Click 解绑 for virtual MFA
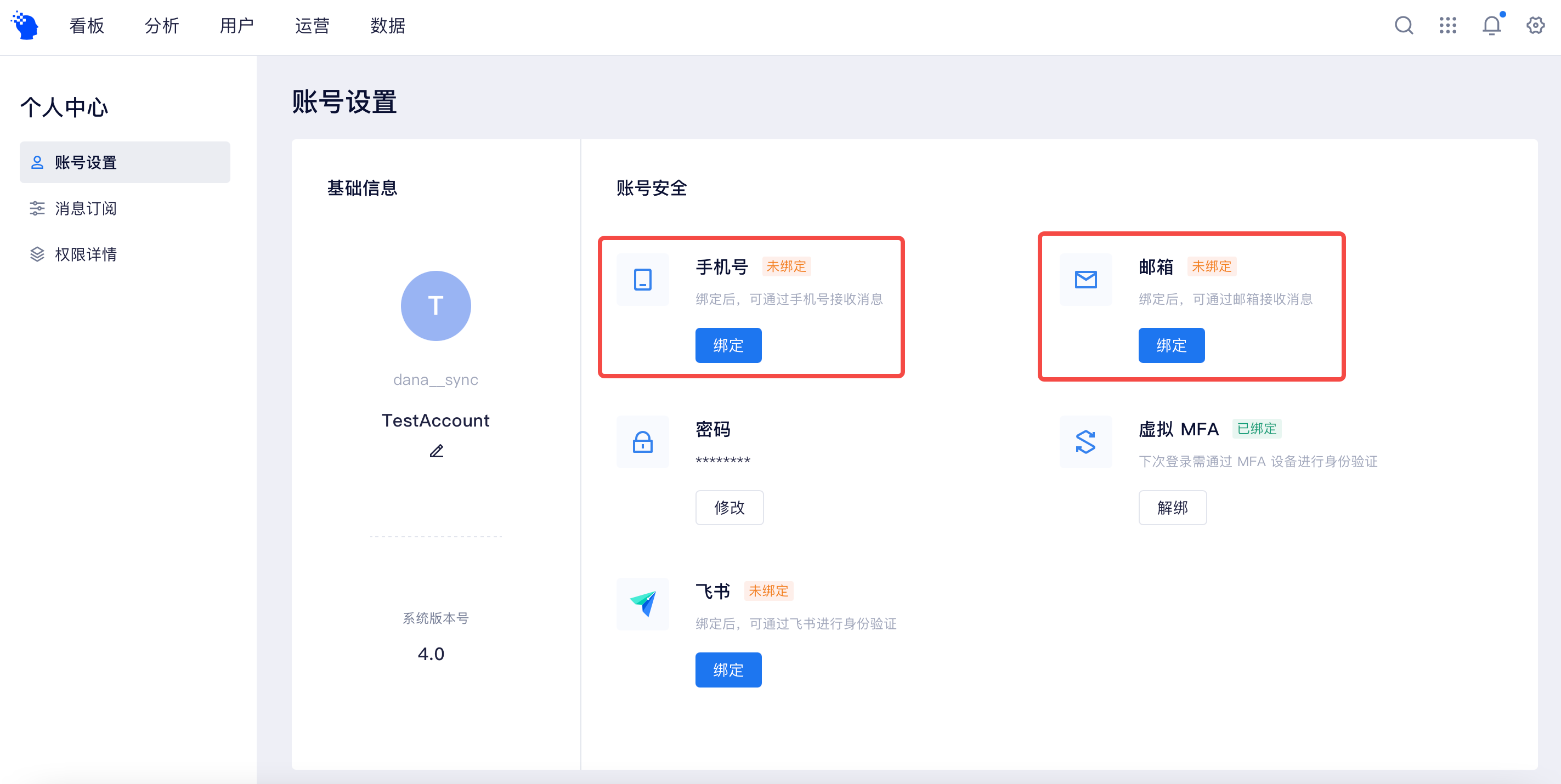The image size is (1561, 784). pos(1173,508)
